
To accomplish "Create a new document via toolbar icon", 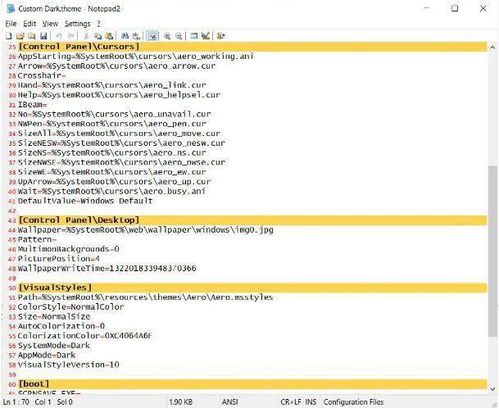I will coord(9,36).
